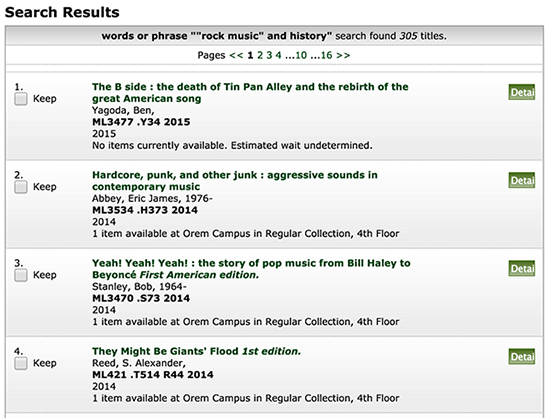Jump to results page 3
The height and width of the screenshot is (418, 550).
click(269, 55)
